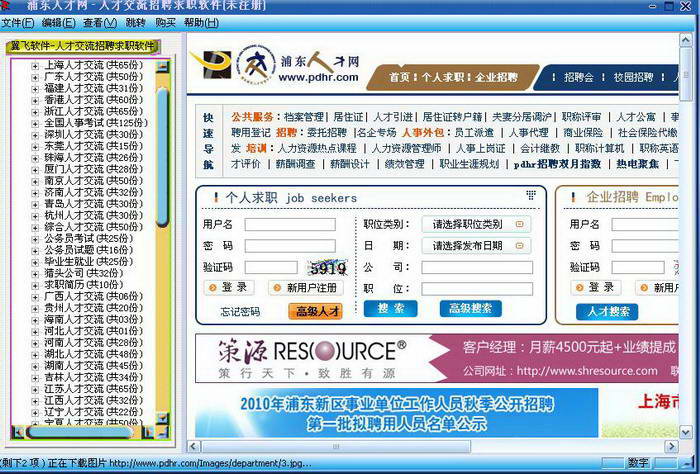Click the browser pane scroll-up arrow
The image size is (700, 474).
686,41
